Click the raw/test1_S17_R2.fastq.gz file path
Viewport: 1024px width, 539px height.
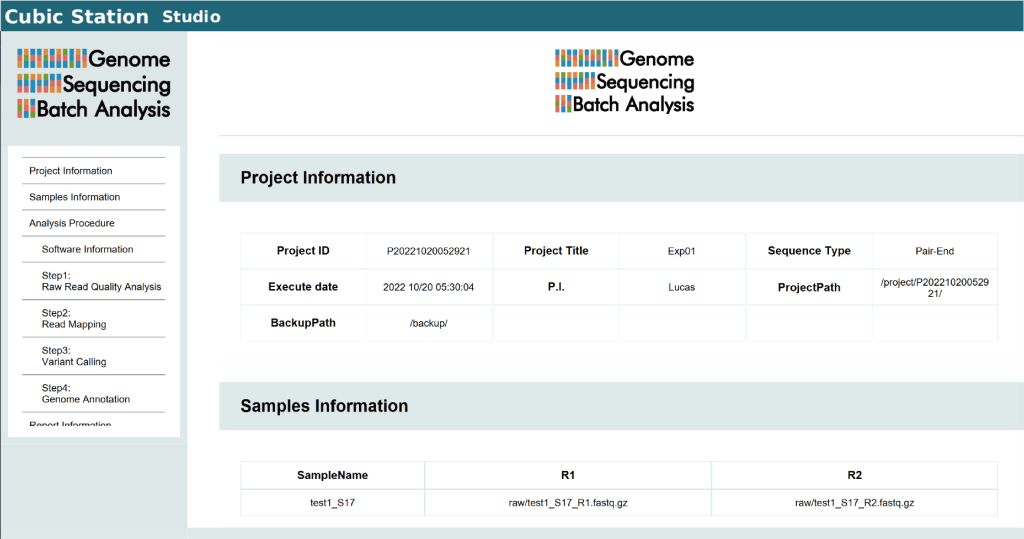[854, 503]
